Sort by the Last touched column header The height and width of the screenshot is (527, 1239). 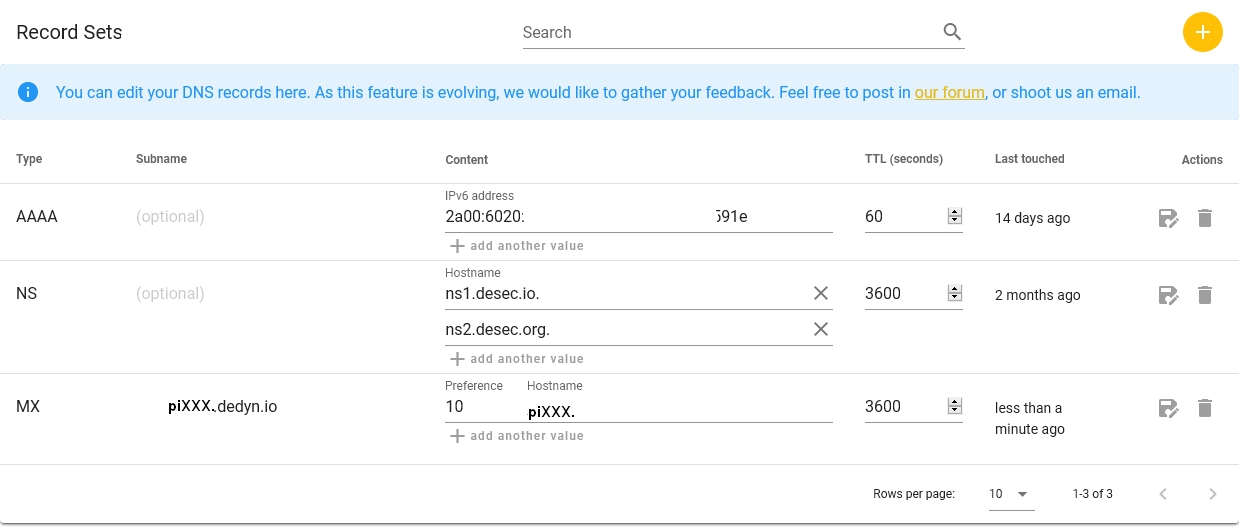[1030, 159]
